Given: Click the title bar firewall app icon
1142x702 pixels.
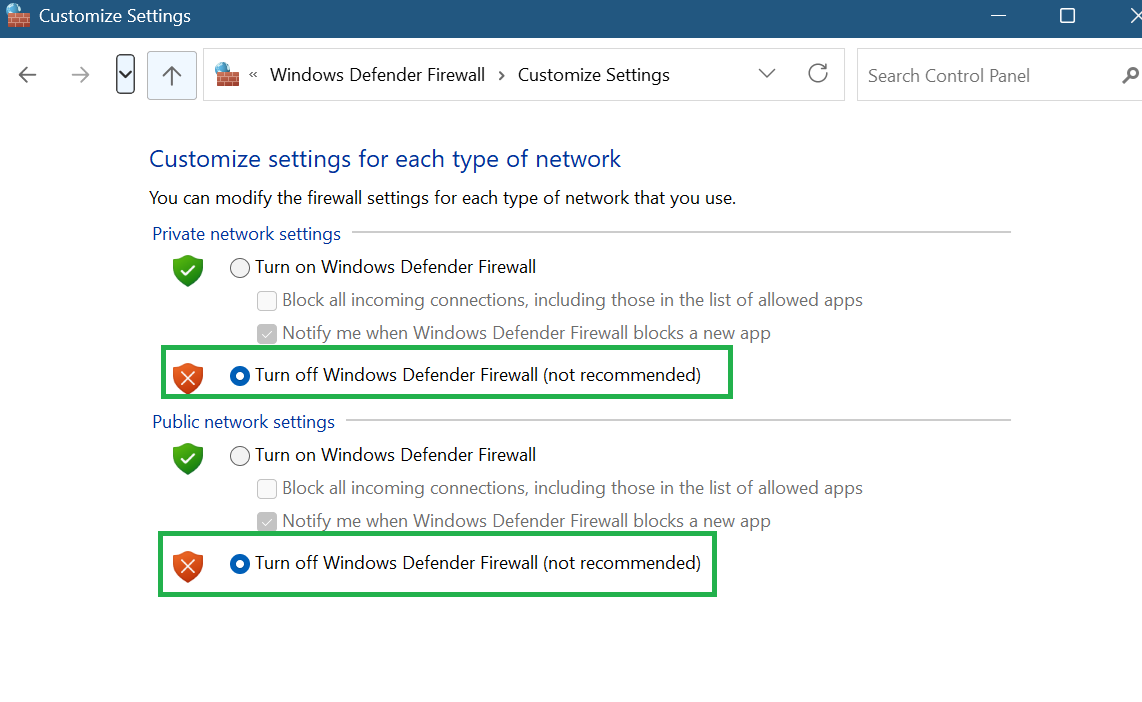Looking at the screenshot, I should click(17, 15).
